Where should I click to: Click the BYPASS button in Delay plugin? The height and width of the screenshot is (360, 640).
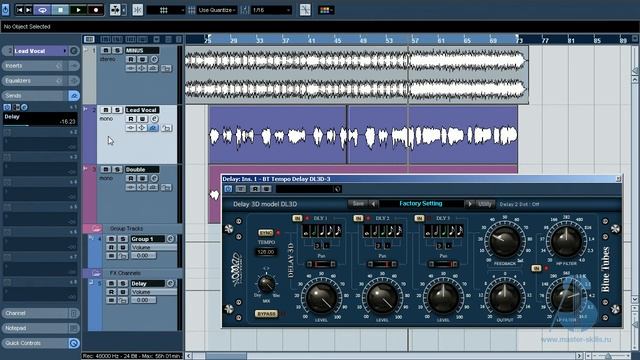point(266,313)
